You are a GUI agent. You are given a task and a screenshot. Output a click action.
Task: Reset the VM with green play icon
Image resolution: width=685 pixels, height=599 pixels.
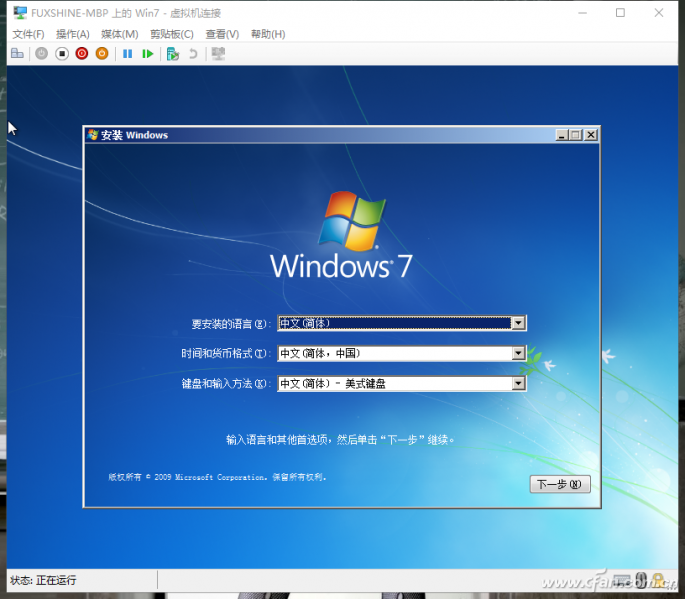click(148, 54)
